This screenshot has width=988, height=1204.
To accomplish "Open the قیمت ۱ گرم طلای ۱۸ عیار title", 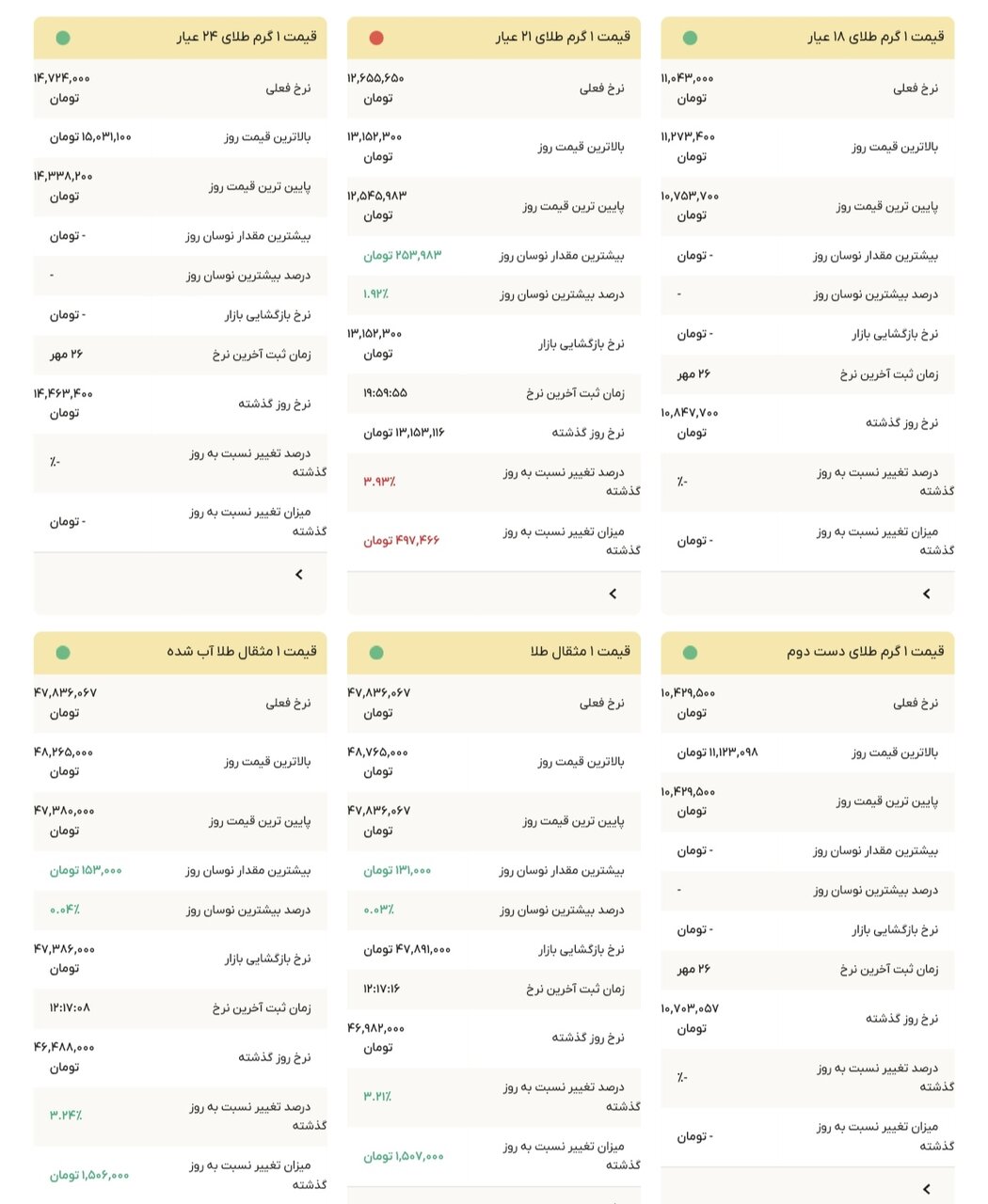I will click(875, 38).
